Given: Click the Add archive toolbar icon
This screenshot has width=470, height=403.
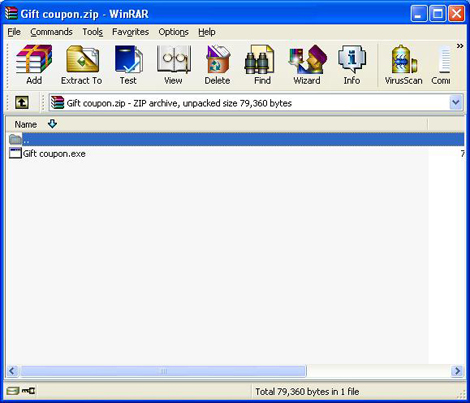Looking at the screenshot, I should coord(34,65).
